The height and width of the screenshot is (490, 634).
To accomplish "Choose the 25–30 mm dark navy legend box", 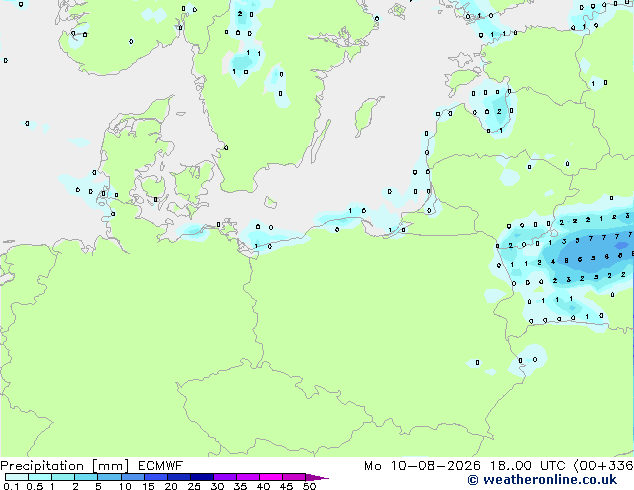I will point(202,477).
